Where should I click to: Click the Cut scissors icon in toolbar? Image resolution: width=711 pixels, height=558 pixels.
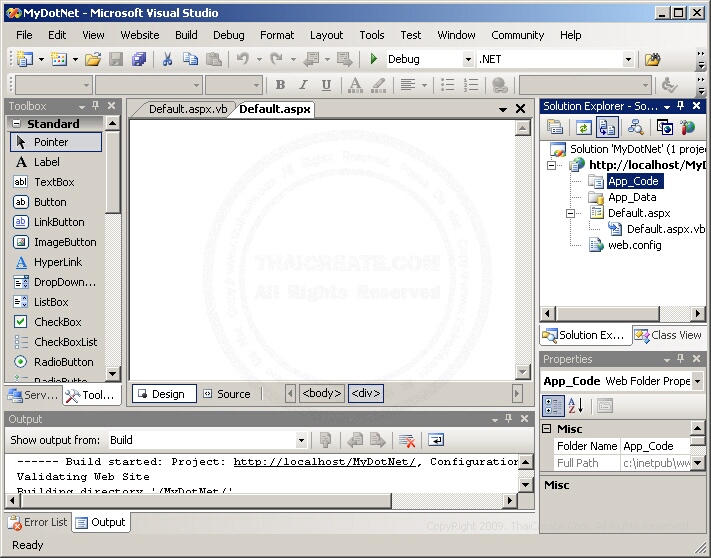coord(168,60)
